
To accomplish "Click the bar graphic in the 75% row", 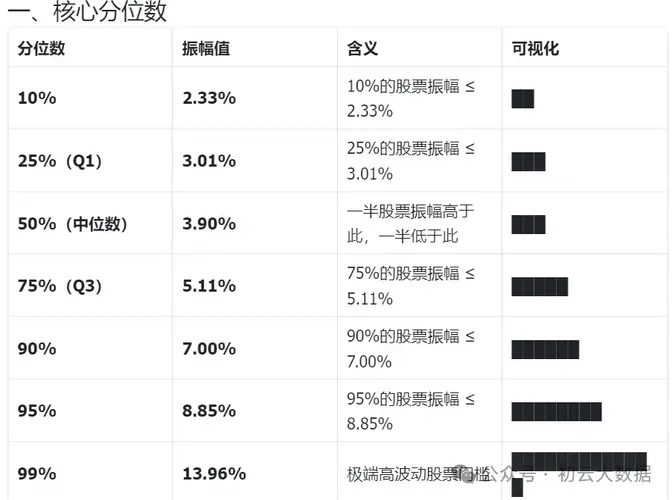I will tap(540, 287).
